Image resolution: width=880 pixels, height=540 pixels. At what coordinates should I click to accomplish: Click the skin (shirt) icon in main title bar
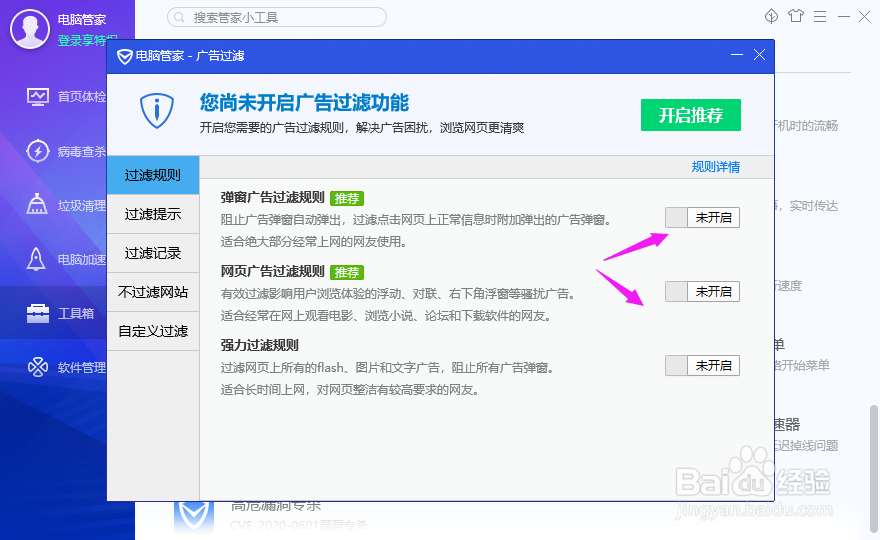[796, 16]
